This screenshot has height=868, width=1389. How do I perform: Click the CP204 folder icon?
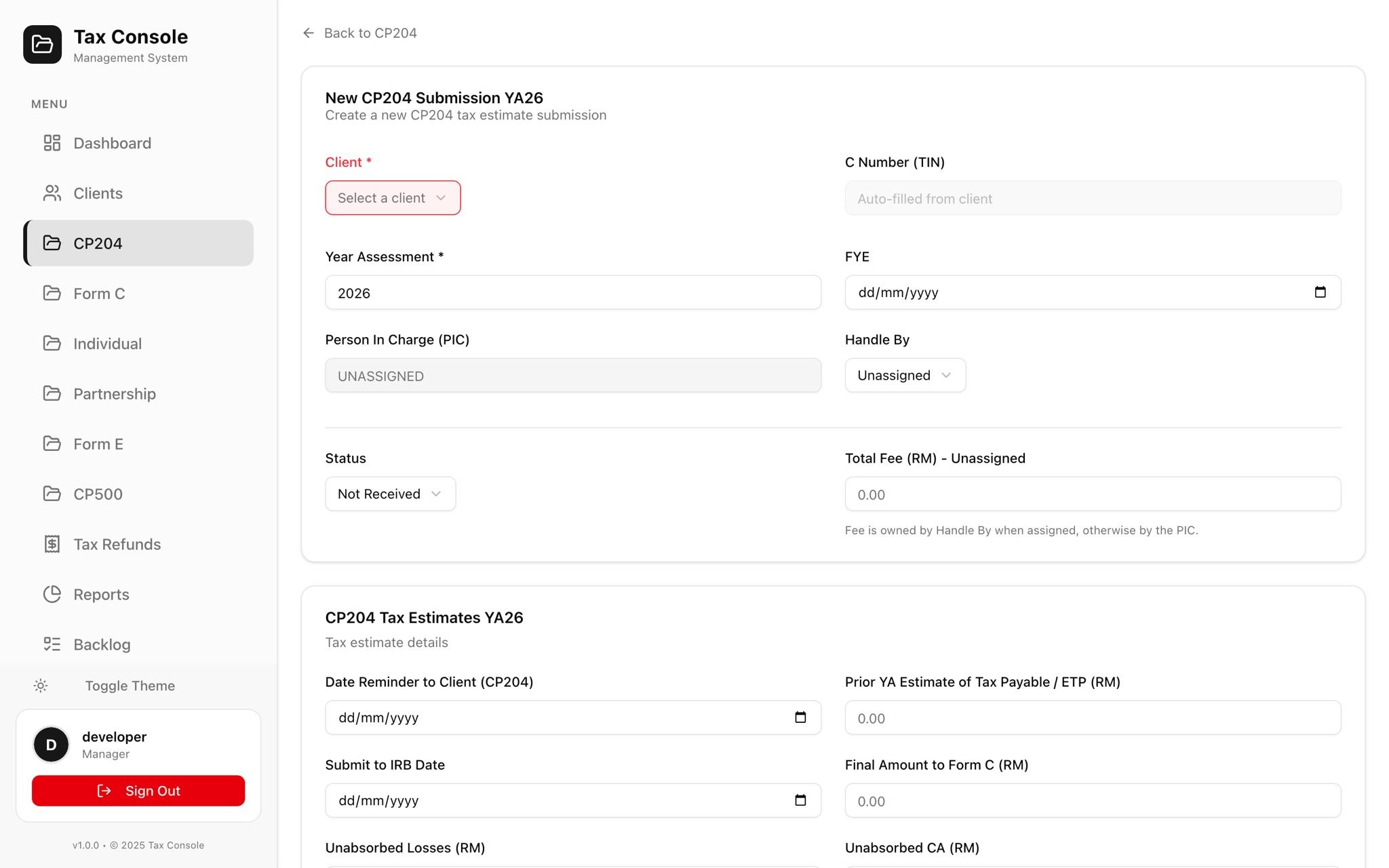(x=52, y=243)
